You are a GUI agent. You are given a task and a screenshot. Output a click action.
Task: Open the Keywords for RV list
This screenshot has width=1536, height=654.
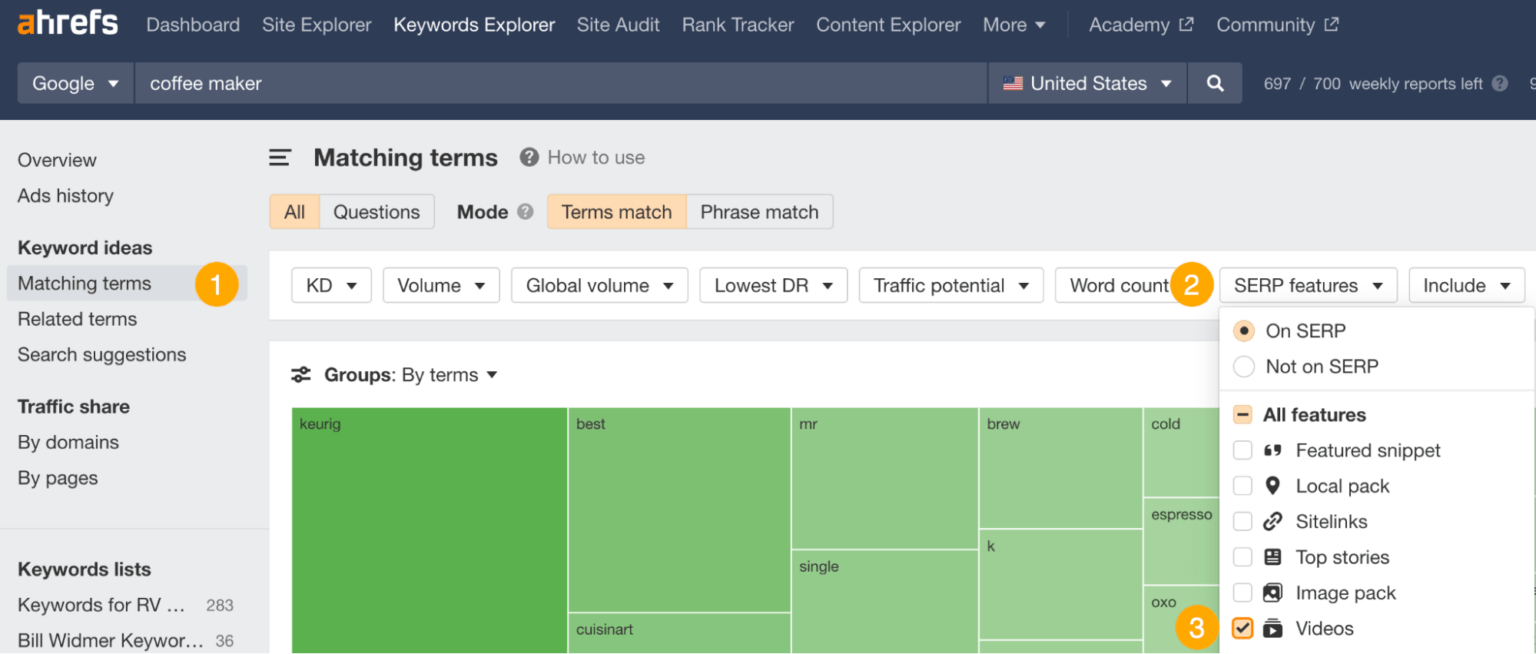click(100, 604)
